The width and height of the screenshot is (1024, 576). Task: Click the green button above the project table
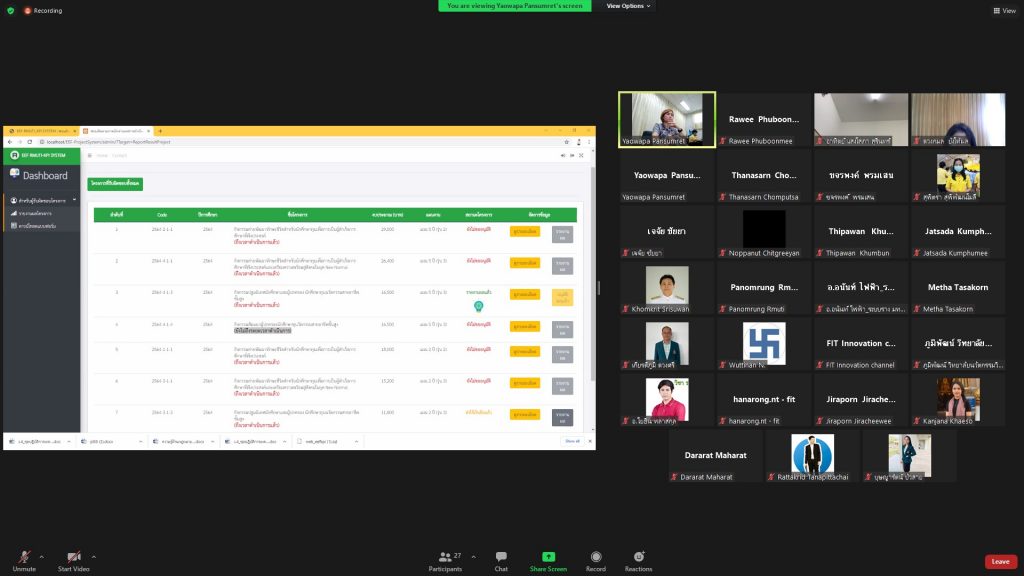click(x=115, y=184)
